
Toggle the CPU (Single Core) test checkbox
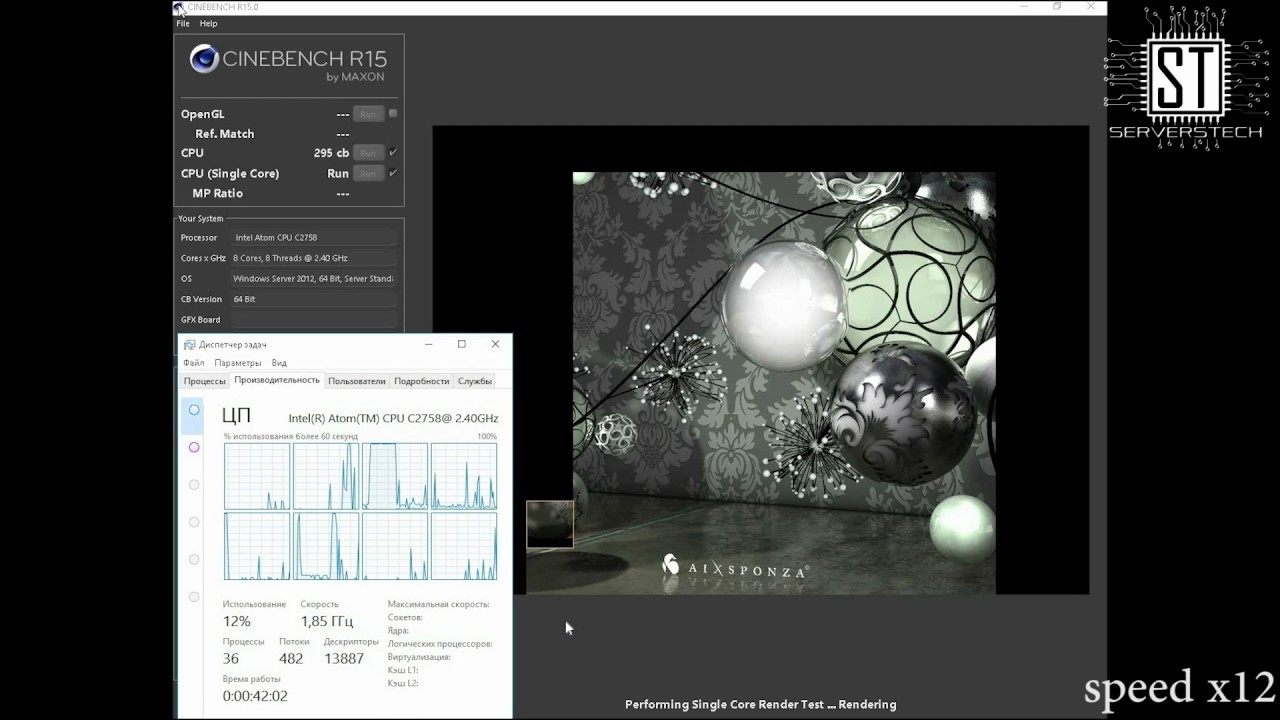393,172
